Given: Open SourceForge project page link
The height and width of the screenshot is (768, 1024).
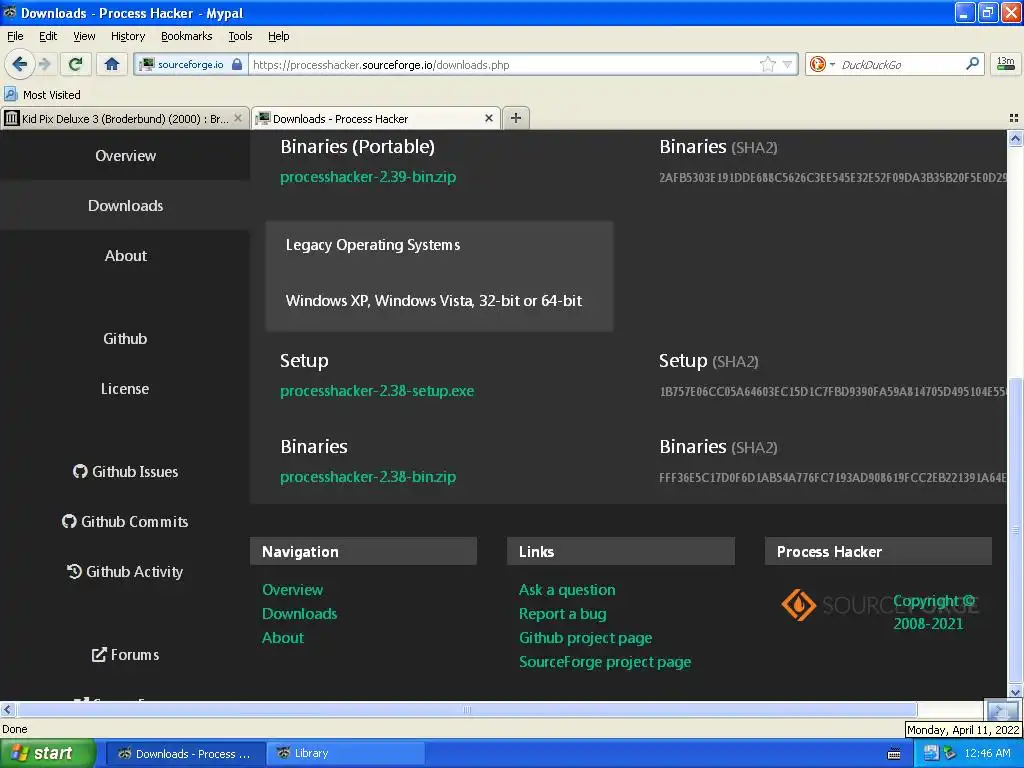Looking at the screenshot, I should click(x=605, y=662).
